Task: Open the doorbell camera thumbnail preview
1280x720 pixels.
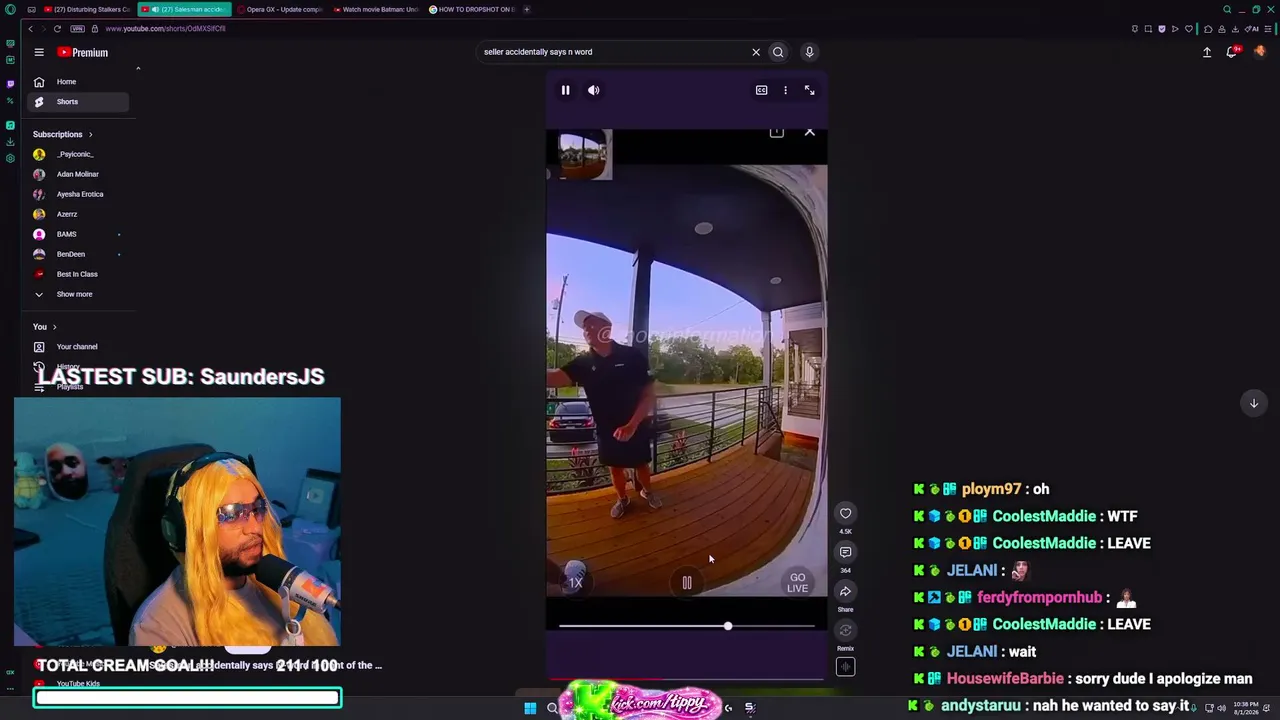Action: [x=585, y=155]
